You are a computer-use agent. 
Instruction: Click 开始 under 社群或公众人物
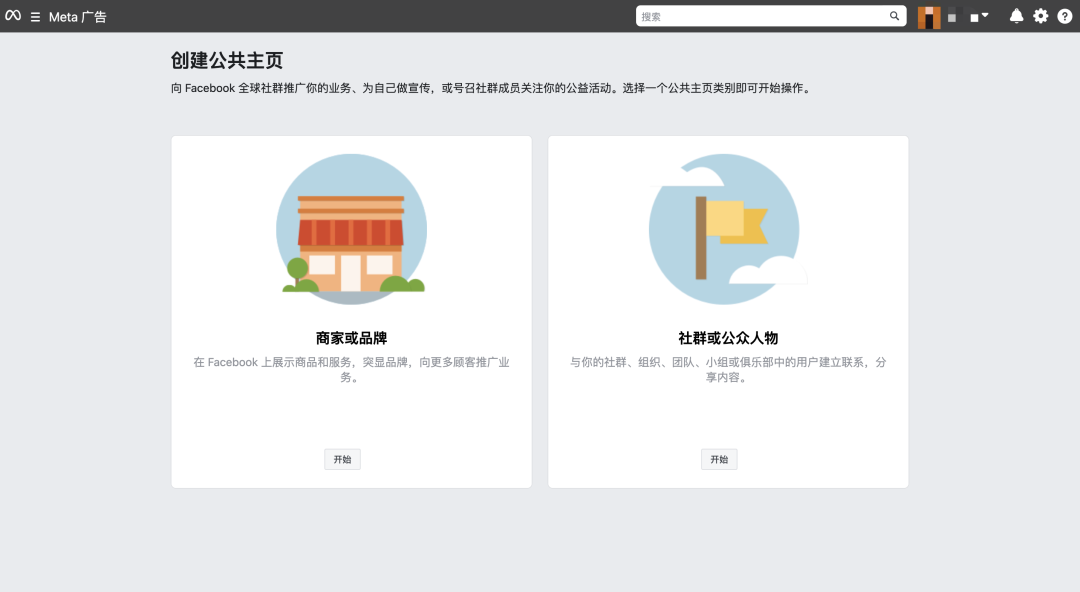718,459
